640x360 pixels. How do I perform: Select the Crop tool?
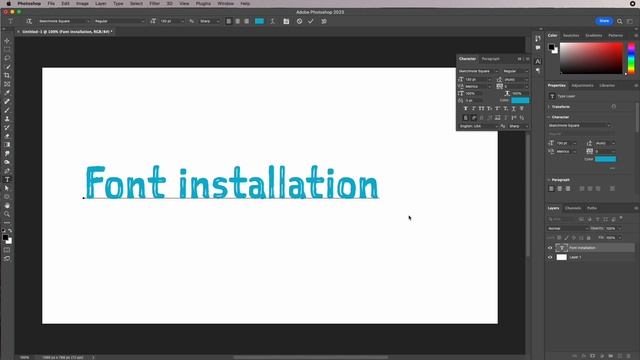tap(7, 76)
